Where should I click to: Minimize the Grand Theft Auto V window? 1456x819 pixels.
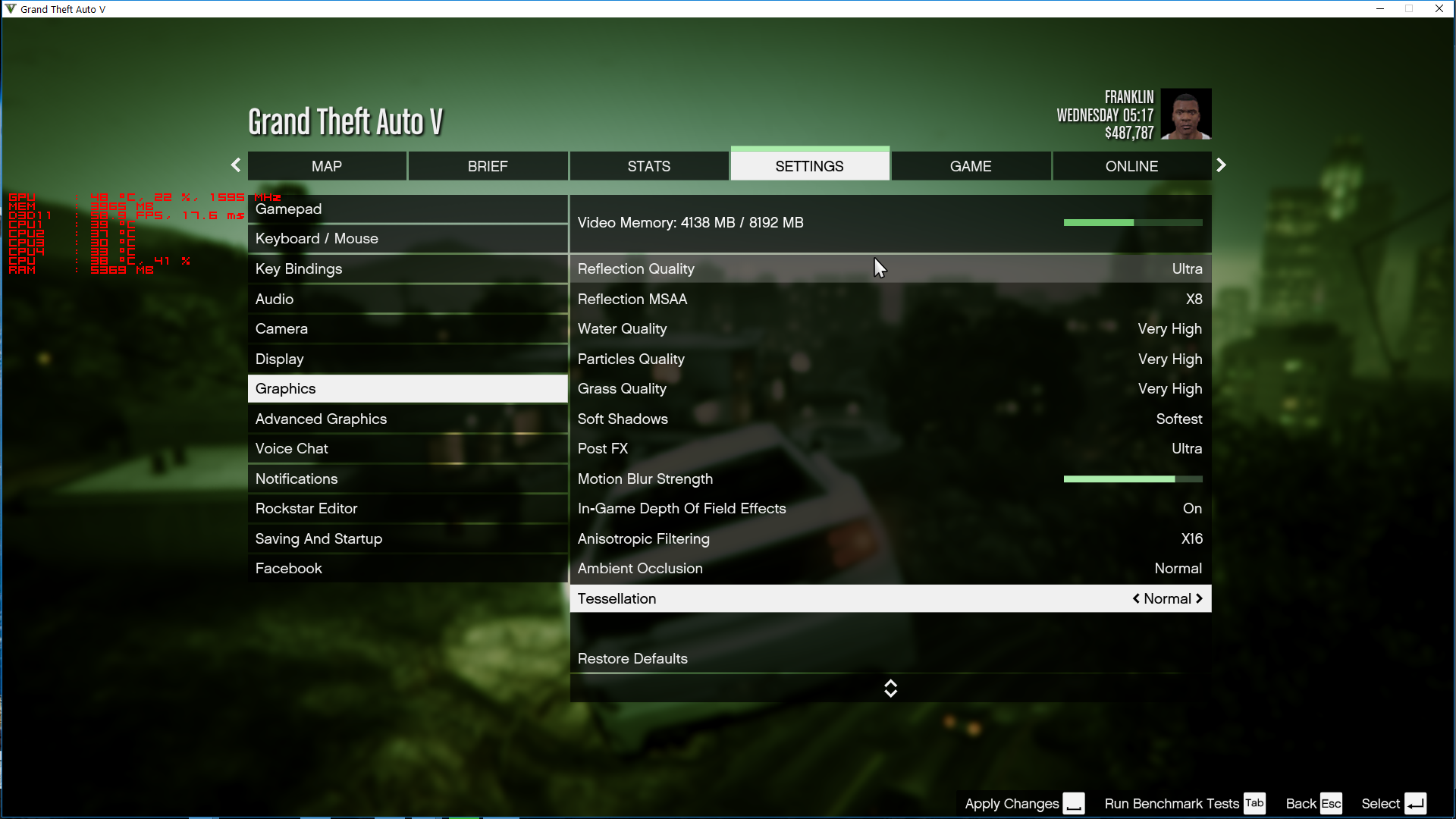1380,9
